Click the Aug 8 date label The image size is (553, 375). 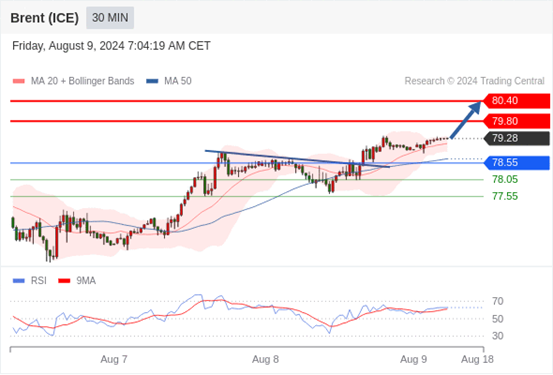pos(265,359)
